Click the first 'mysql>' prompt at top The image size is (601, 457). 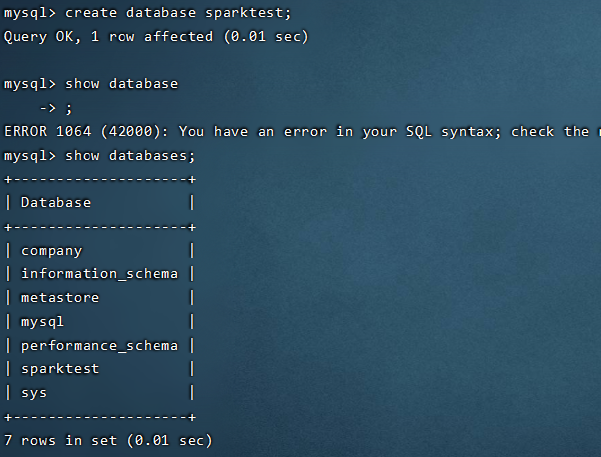tap(30, 13)
